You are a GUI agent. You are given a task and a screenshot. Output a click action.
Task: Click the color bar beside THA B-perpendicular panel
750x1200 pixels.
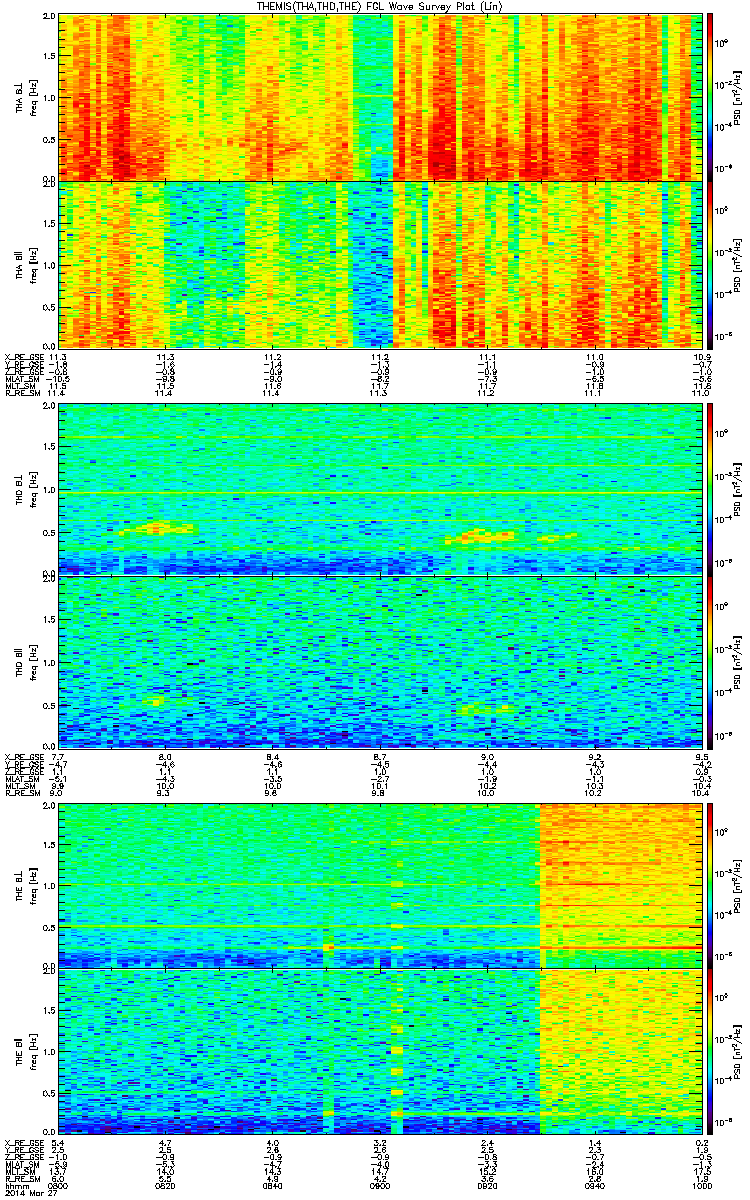[x=710, y=96]
